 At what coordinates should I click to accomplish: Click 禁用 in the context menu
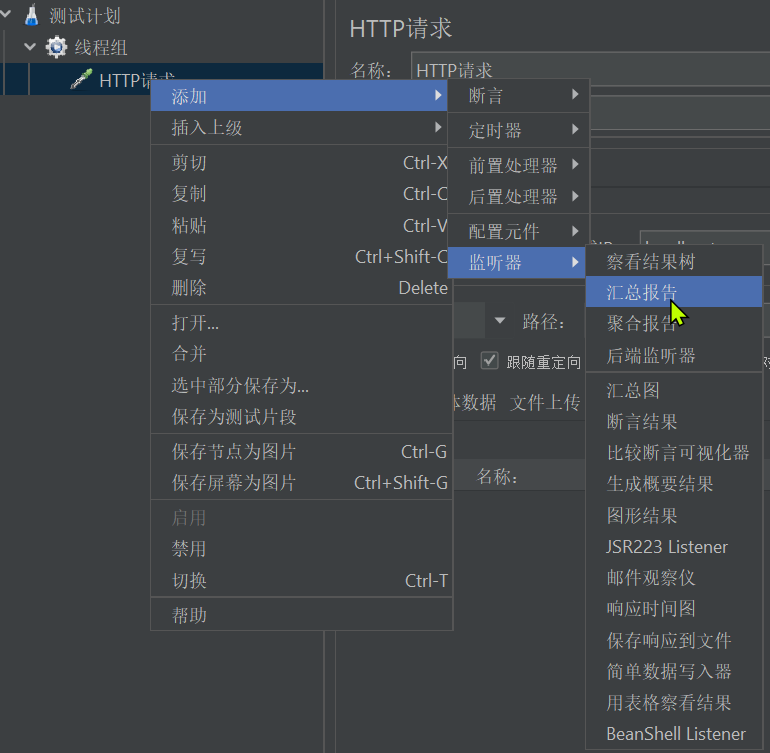[x=302, y=549]
